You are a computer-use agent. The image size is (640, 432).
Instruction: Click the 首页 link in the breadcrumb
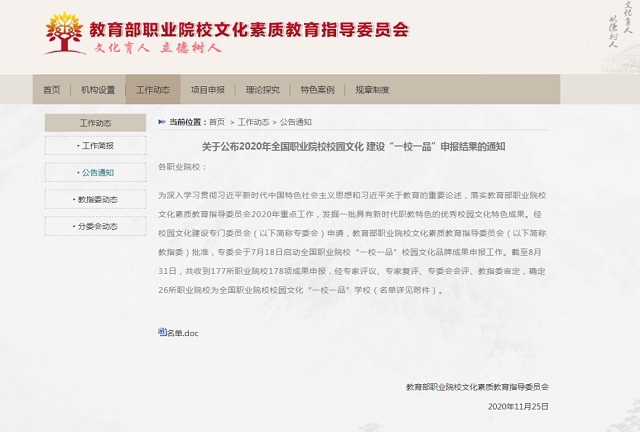click(217, 122)
